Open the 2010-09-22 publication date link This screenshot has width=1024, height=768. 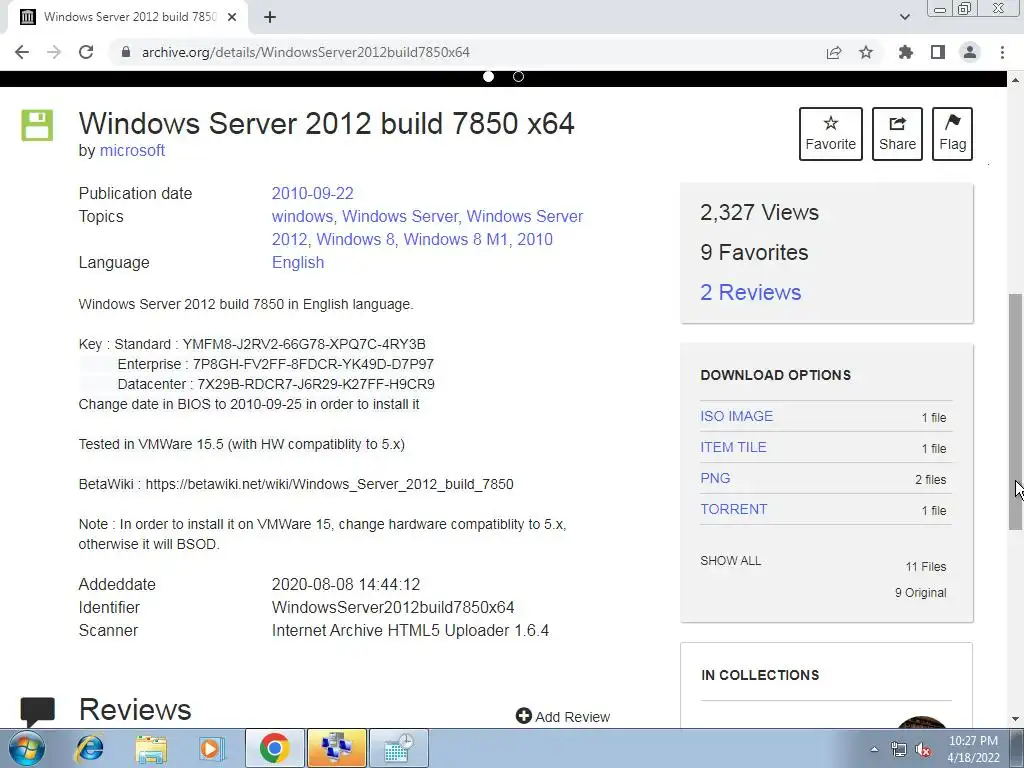(312, 193)
